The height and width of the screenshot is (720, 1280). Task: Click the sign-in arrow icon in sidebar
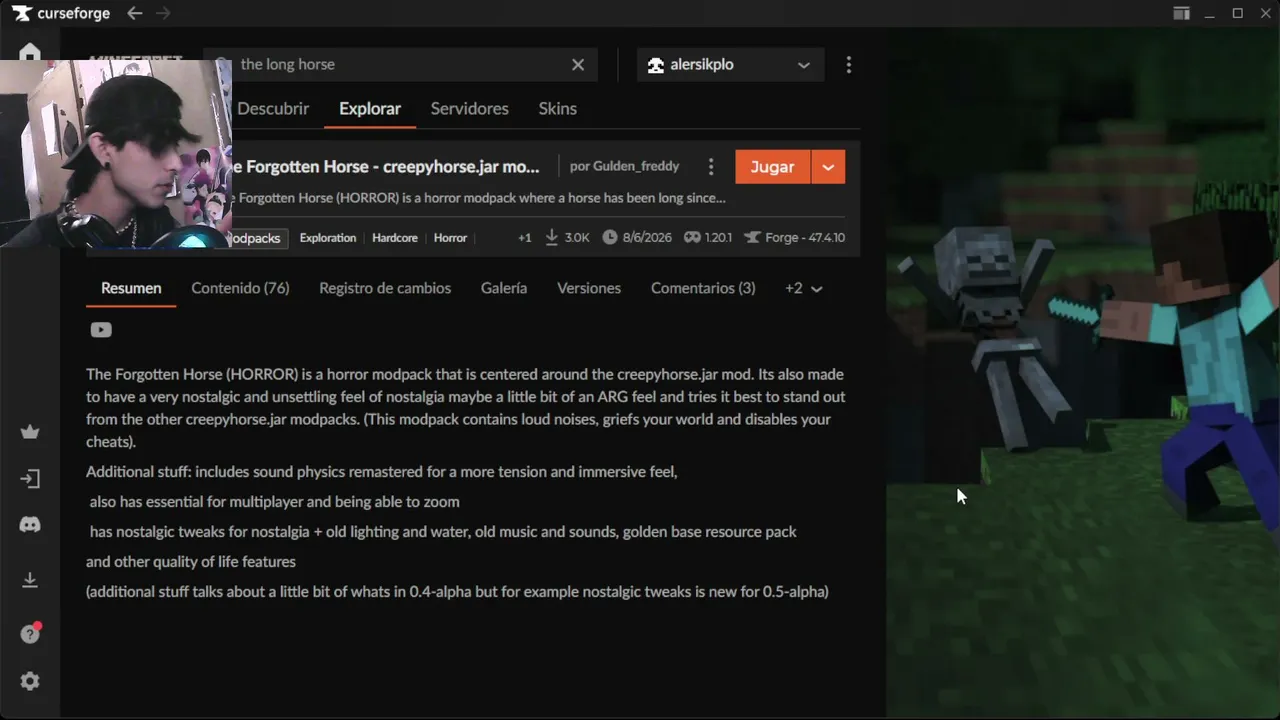pyautogui.click(x=30, y=479)
